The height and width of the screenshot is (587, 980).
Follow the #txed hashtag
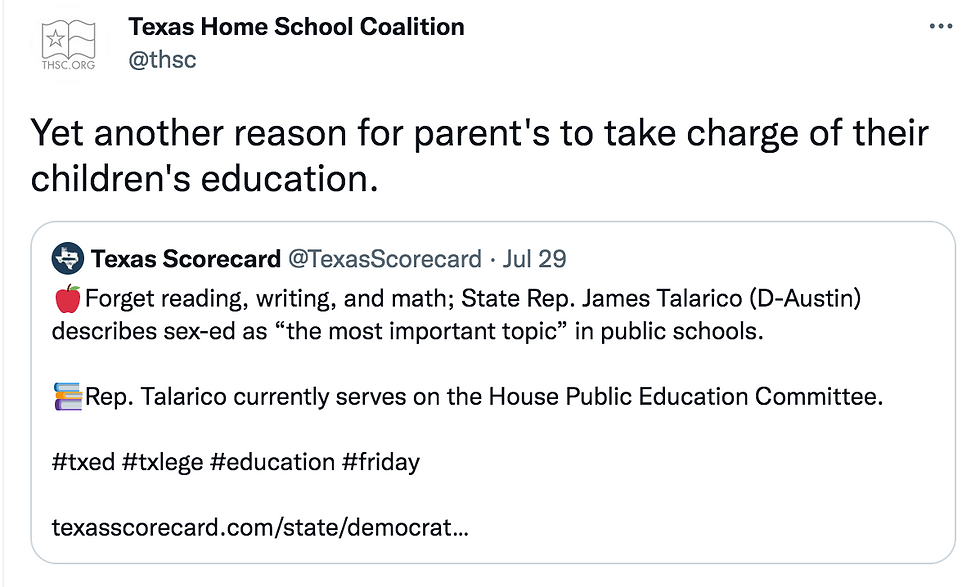(83, 462)
